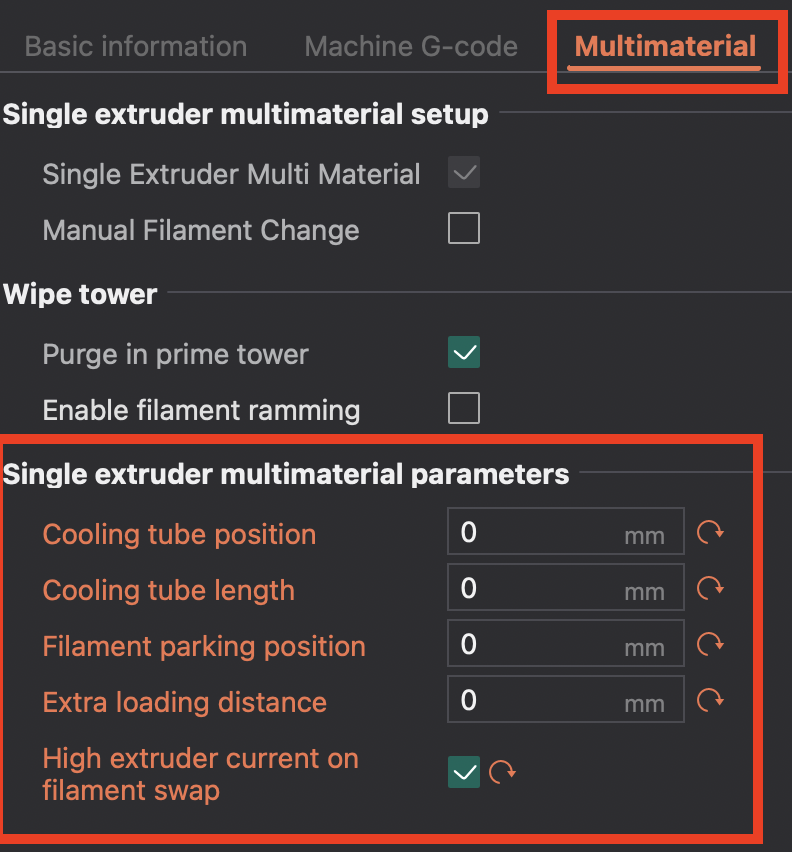Image resolution: width=792 pixels, height=852 pixels.
Task: Reset Extra loading distance value
Action: (x=710, y=700)
